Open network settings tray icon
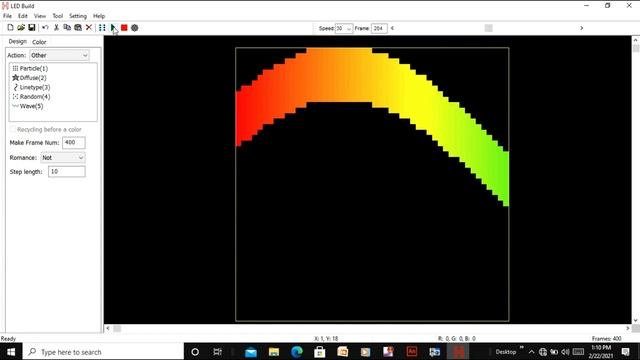Image resolution: width=640 pixels, height=360 pixels. pyautogui.click(x=542, y=352)
